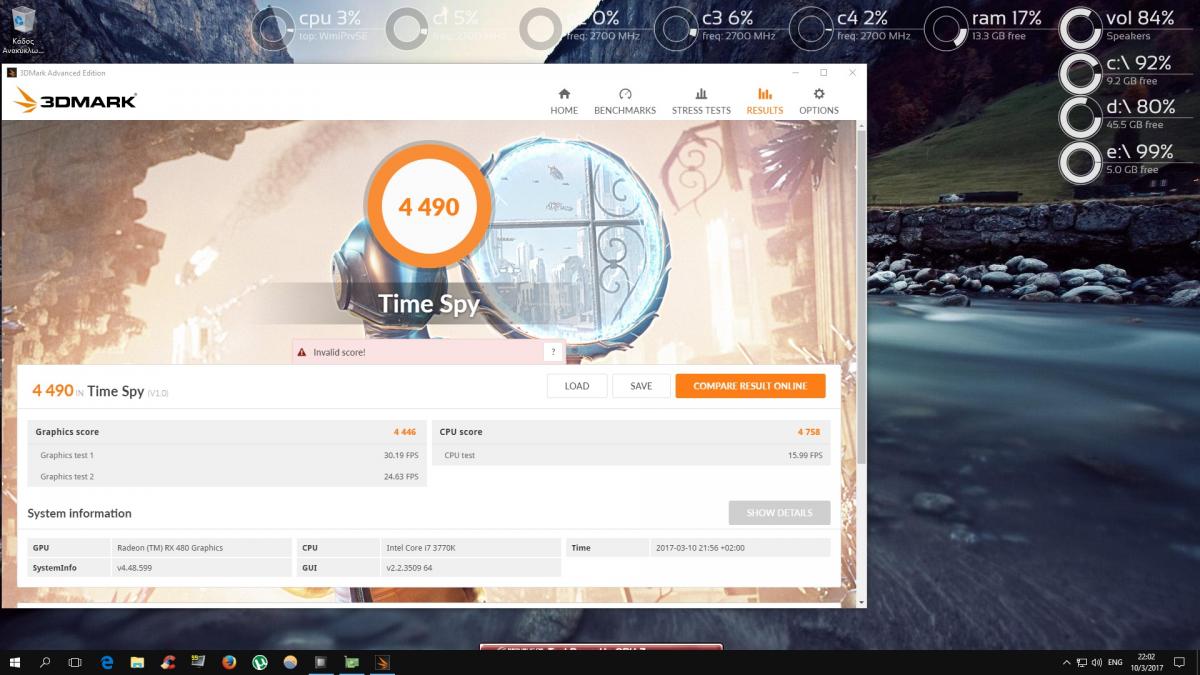The height and width of the screenshot is (675, 1200).
Task: Click Radeon (TM) RX 480 Graphics text
Action: 170,548
